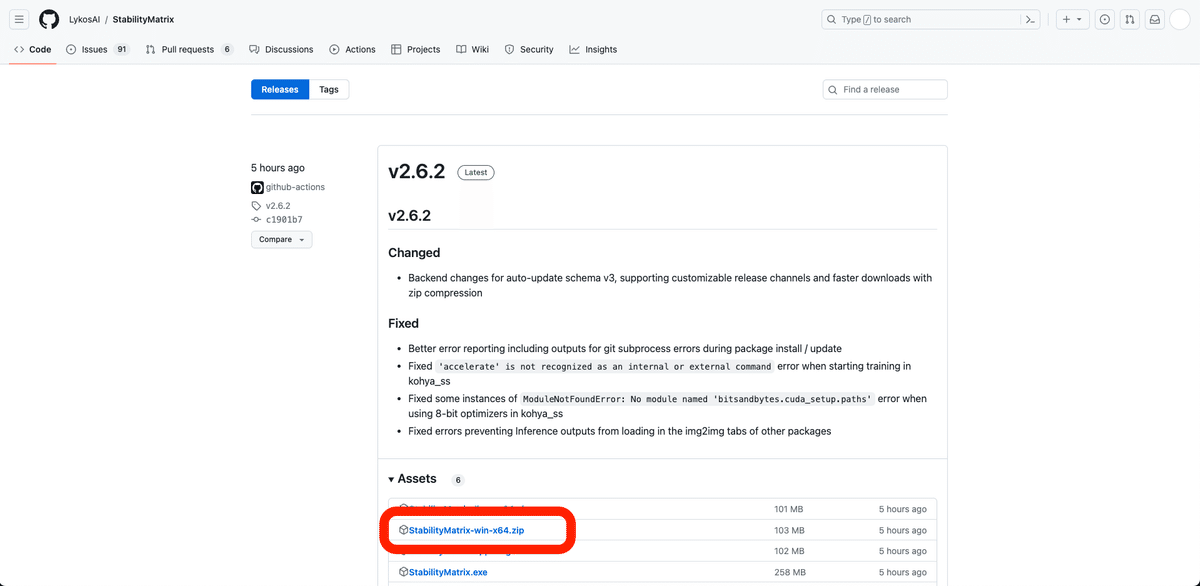Open the Pull requests repository tab
1200x586 pixels.
point(188,49)
